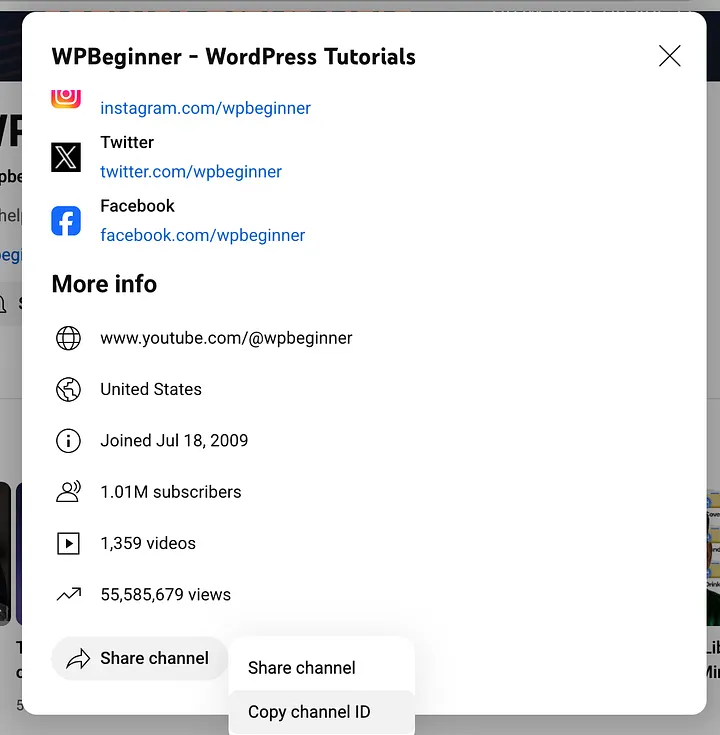The width and height of the screenshot is (720, 735).
Task: Click the www.youtube.com/@wpbeginner URL text
Action: pyautogui.click(x=226, y=338)
